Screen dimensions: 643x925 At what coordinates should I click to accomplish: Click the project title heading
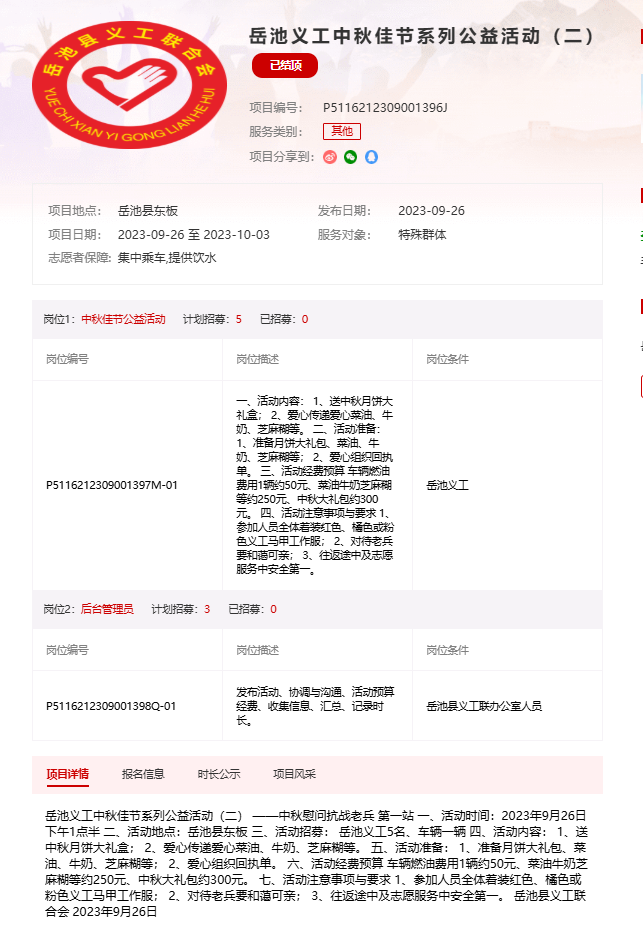[x=422, y=36]
